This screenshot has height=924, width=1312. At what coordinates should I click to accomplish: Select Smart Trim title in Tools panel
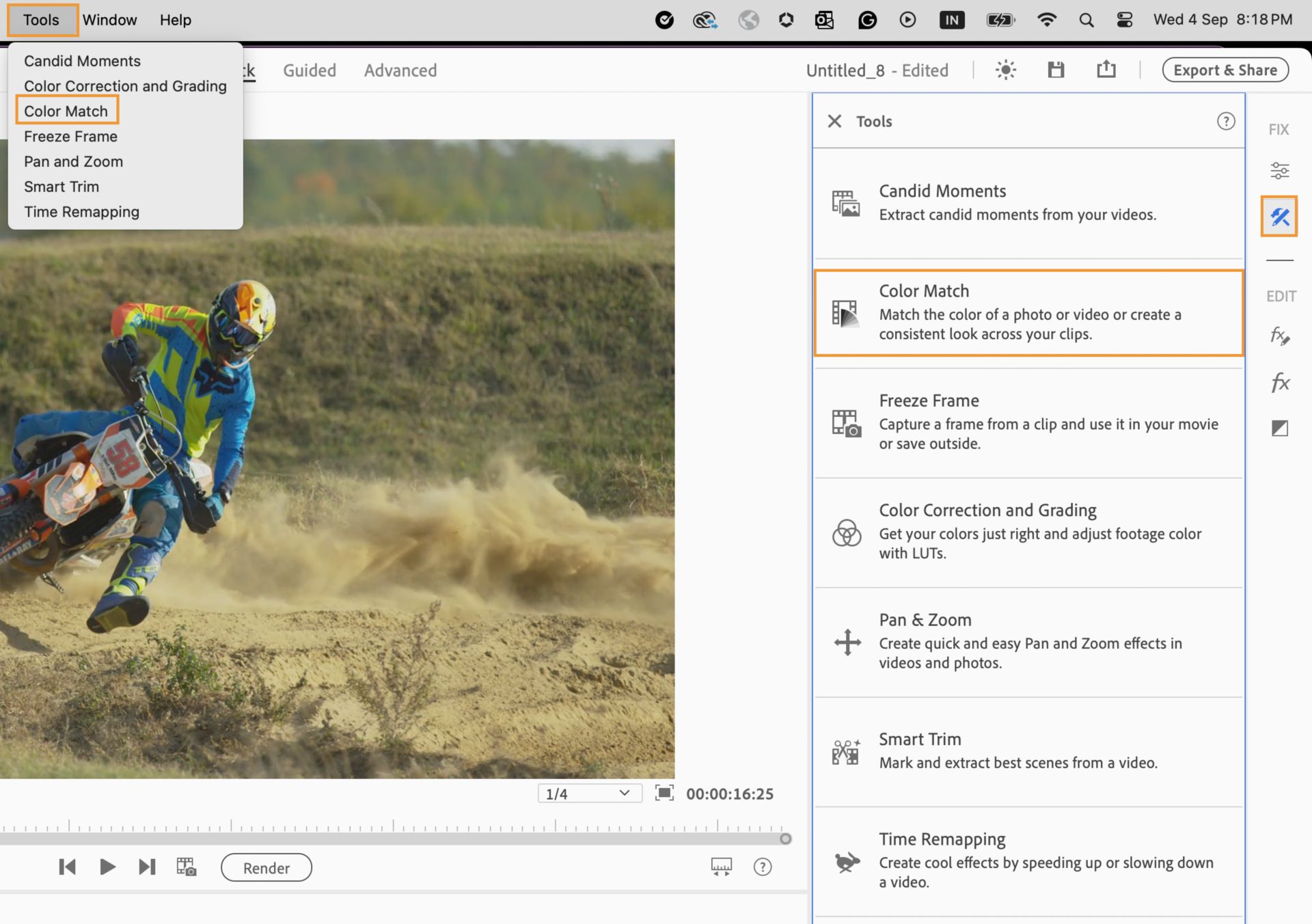(x=920, y=739)
